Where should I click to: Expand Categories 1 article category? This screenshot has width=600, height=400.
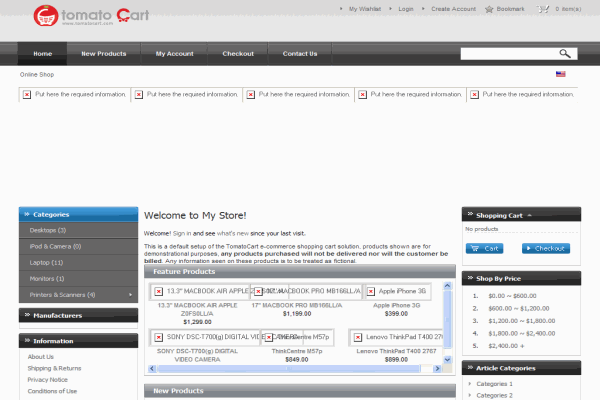coord(471,384)
